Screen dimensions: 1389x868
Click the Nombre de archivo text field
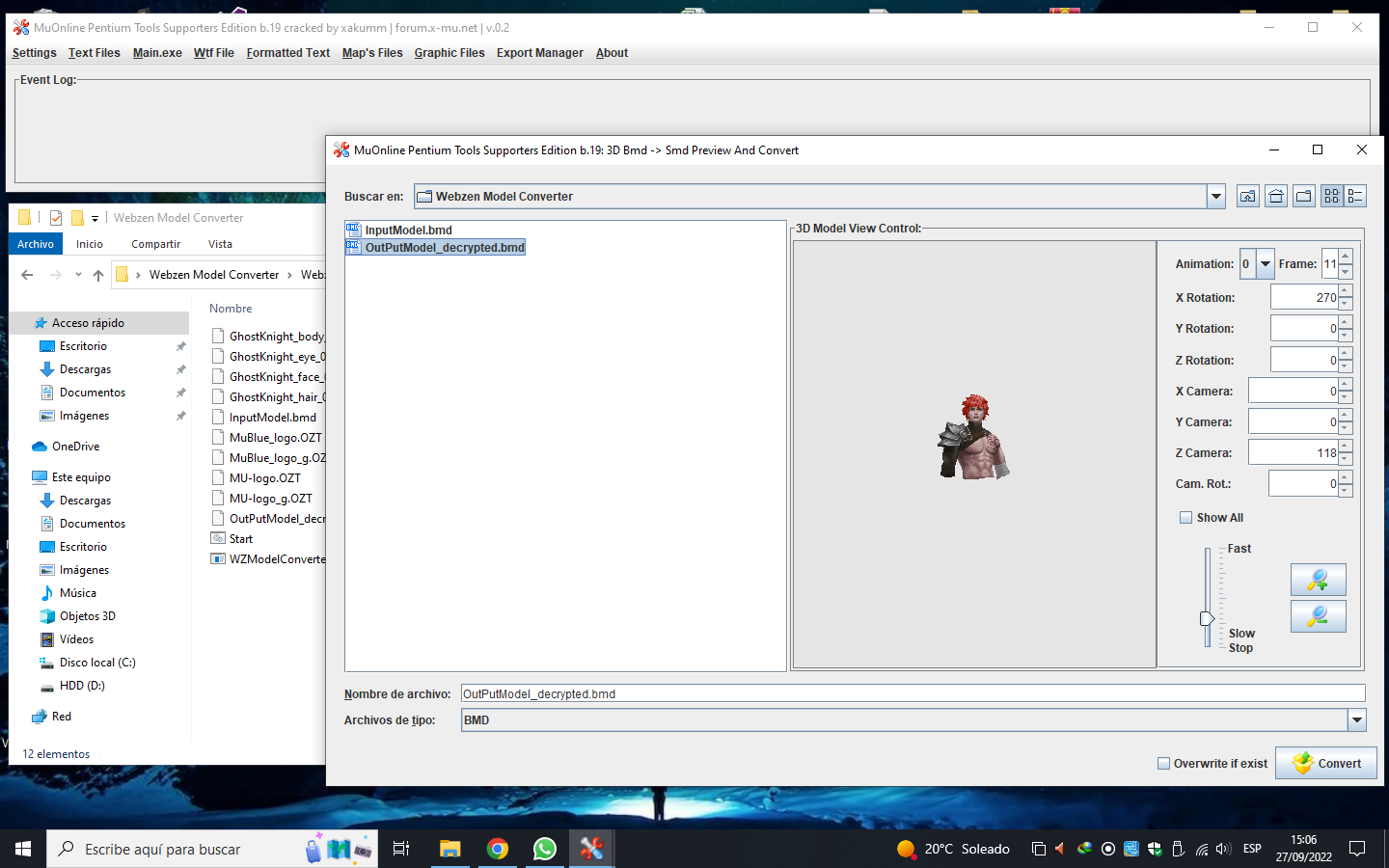912,693
